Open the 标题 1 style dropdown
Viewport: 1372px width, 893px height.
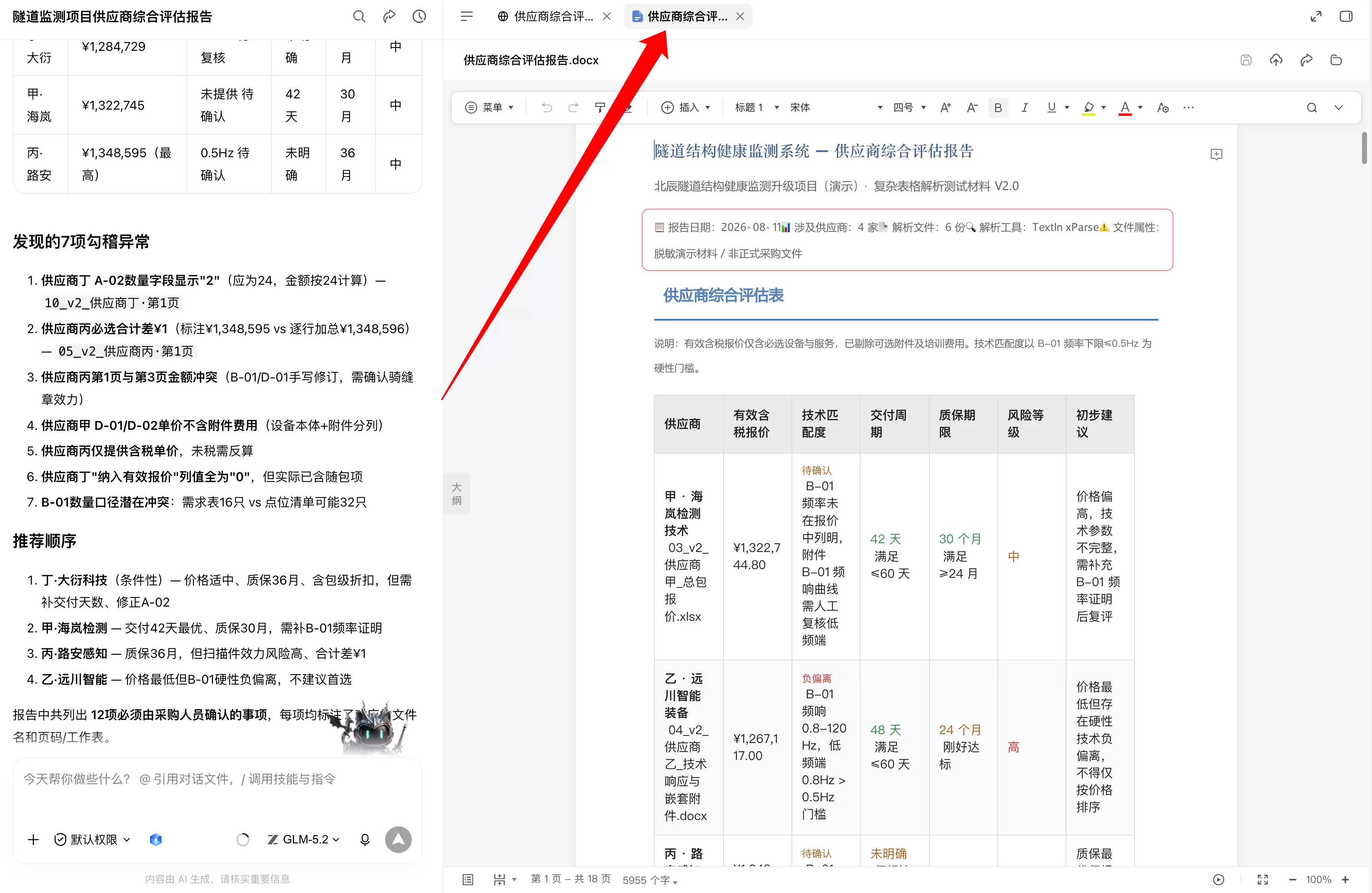coord(756,107)
